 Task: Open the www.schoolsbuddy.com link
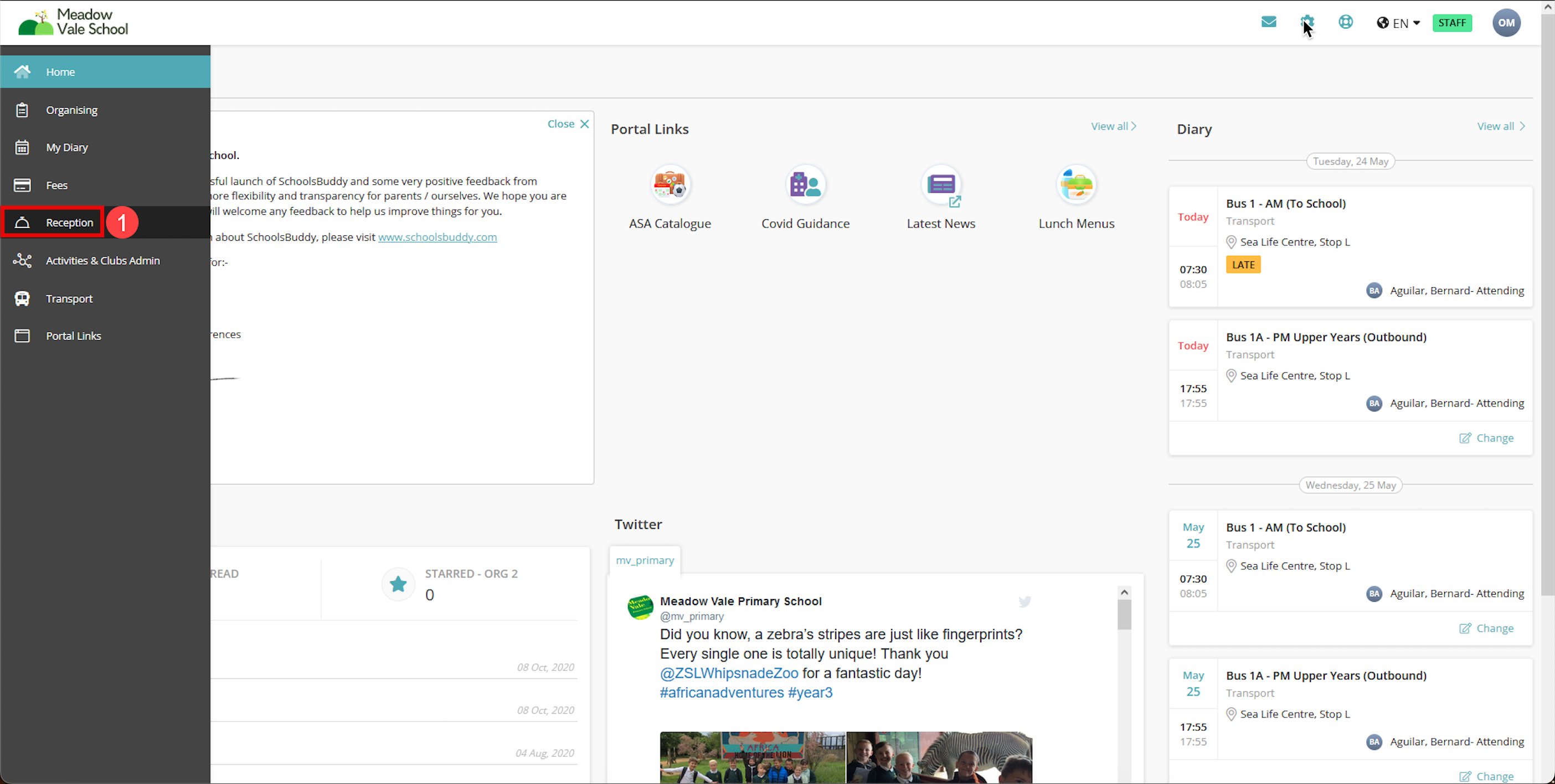[x=437, y=237]
